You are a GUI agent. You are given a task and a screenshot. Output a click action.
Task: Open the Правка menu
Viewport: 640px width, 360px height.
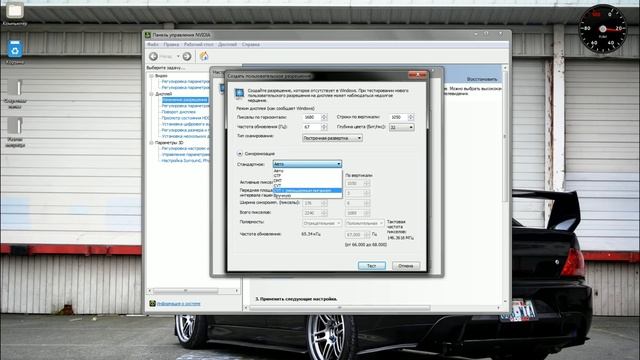coord(171,44)
